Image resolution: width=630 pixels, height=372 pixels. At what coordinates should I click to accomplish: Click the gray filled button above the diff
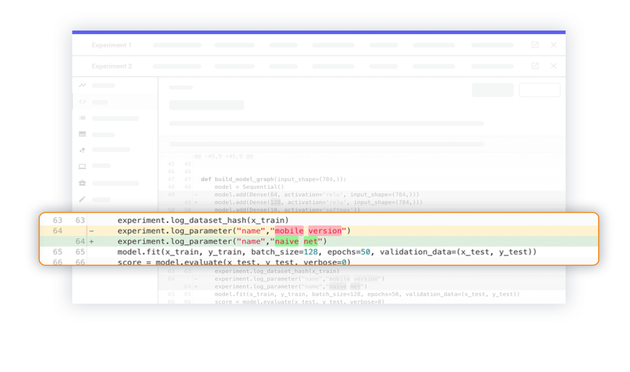pyautogui.click(x=493, y=90)
